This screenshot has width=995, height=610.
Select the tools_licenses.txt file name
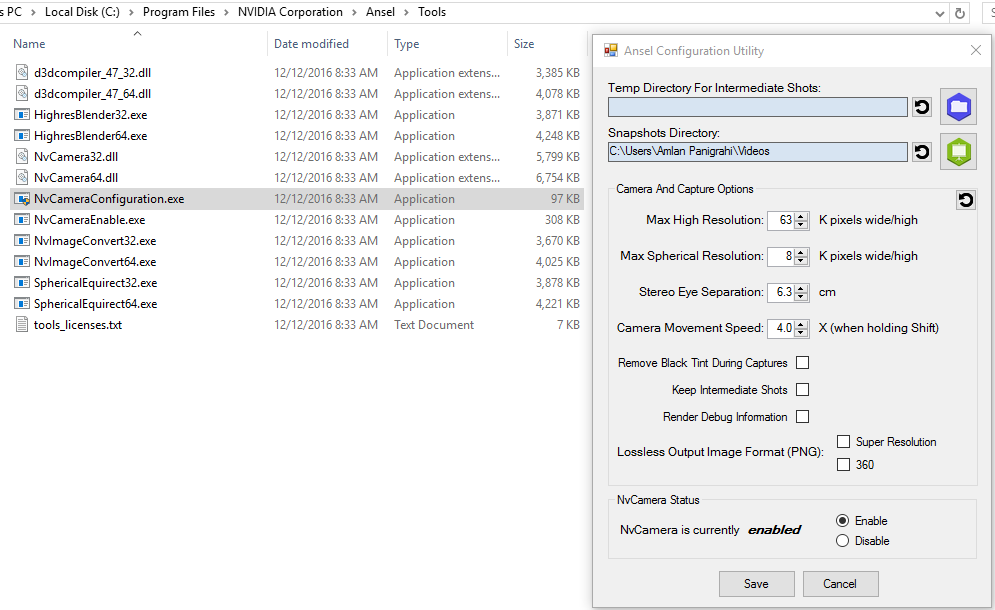(x=77, y=324)
